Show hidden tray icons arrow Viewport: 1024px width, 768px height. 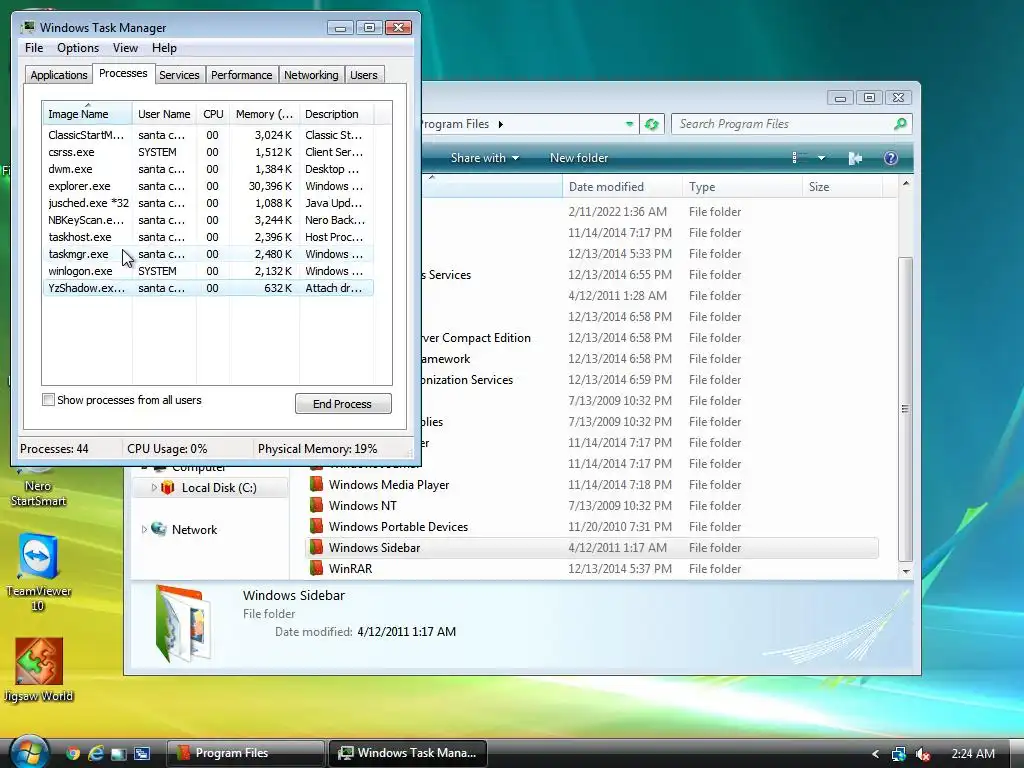(876, 754)
